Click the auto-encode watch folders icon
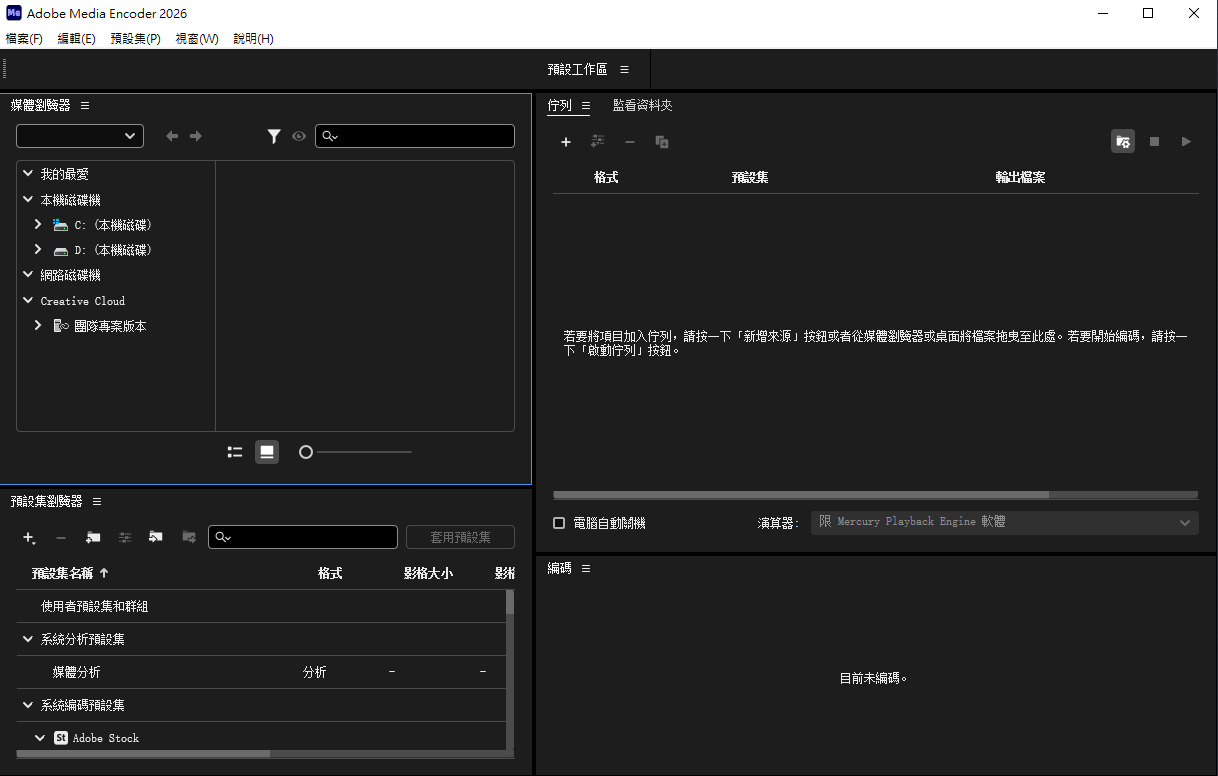1218x776 pixels. point(1123,142)
